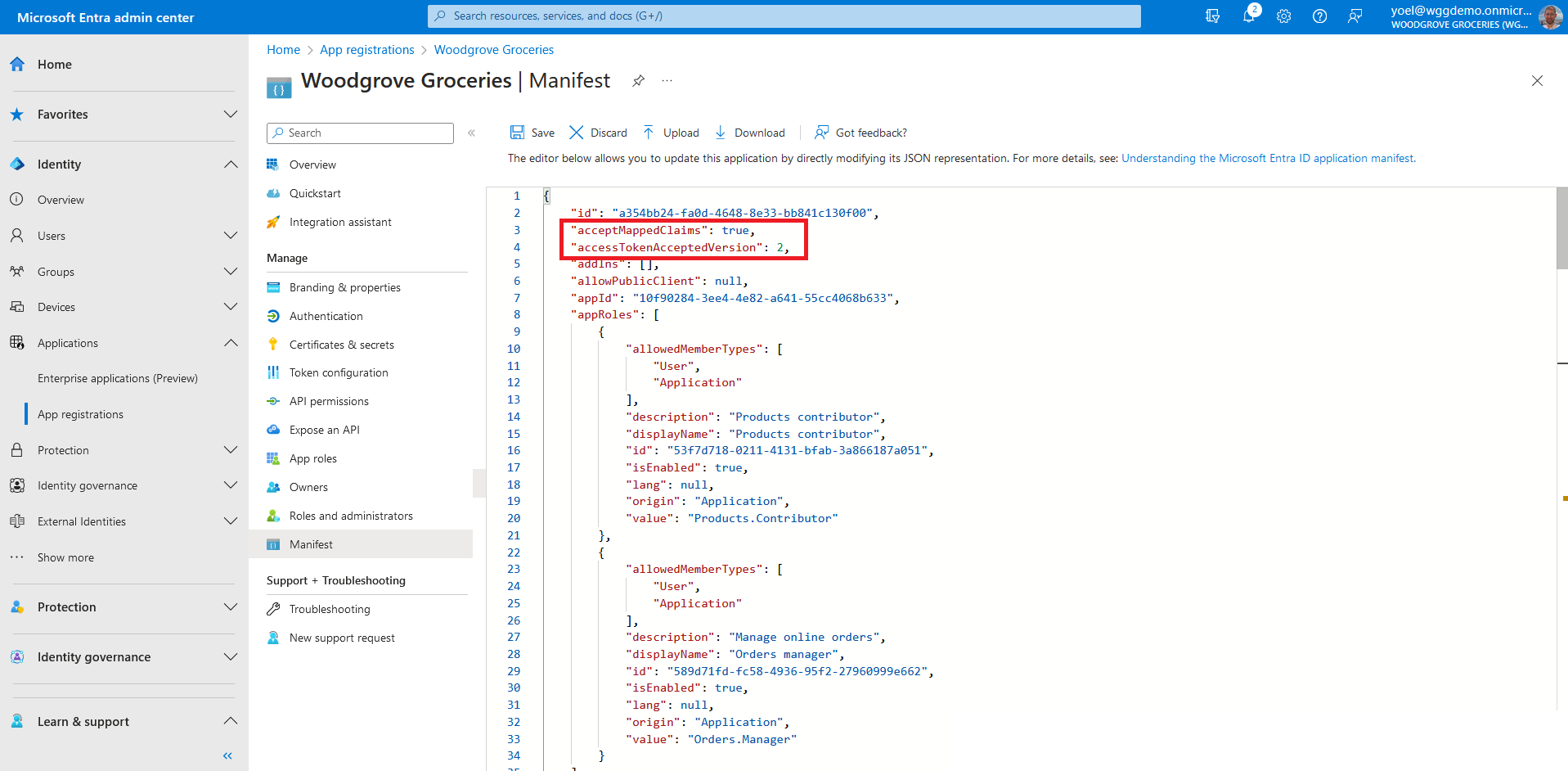
Task: Select Token configuration in Manage menu
Action: 338,372
